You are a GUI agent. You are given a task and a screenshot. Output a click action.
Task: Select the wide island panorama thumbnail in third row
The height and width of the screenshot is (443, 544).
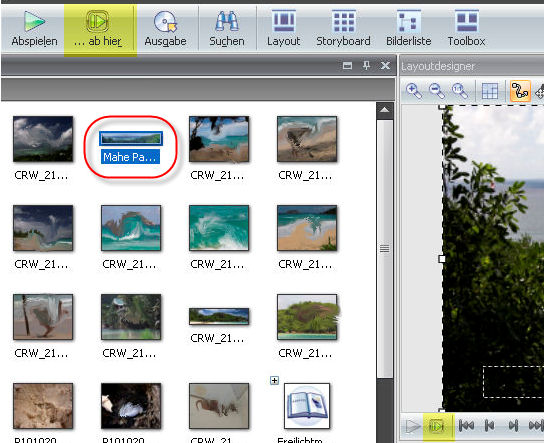pos(219,316)
